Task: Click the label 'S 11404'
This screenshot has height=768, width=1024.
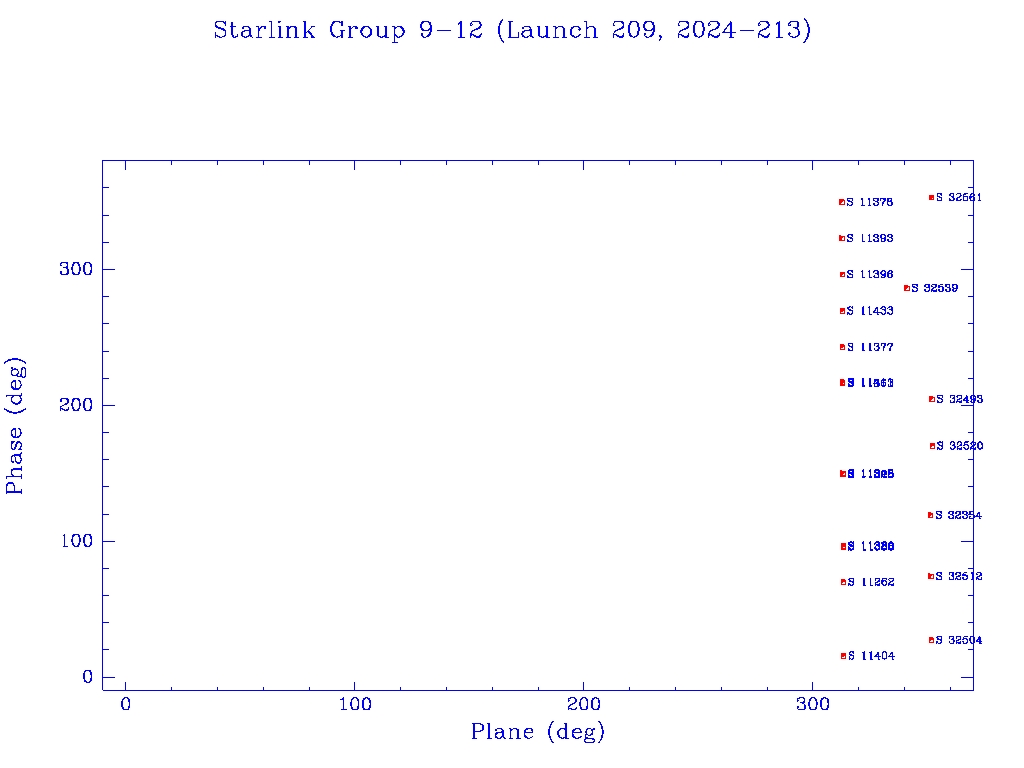Action: coord(871,656)
